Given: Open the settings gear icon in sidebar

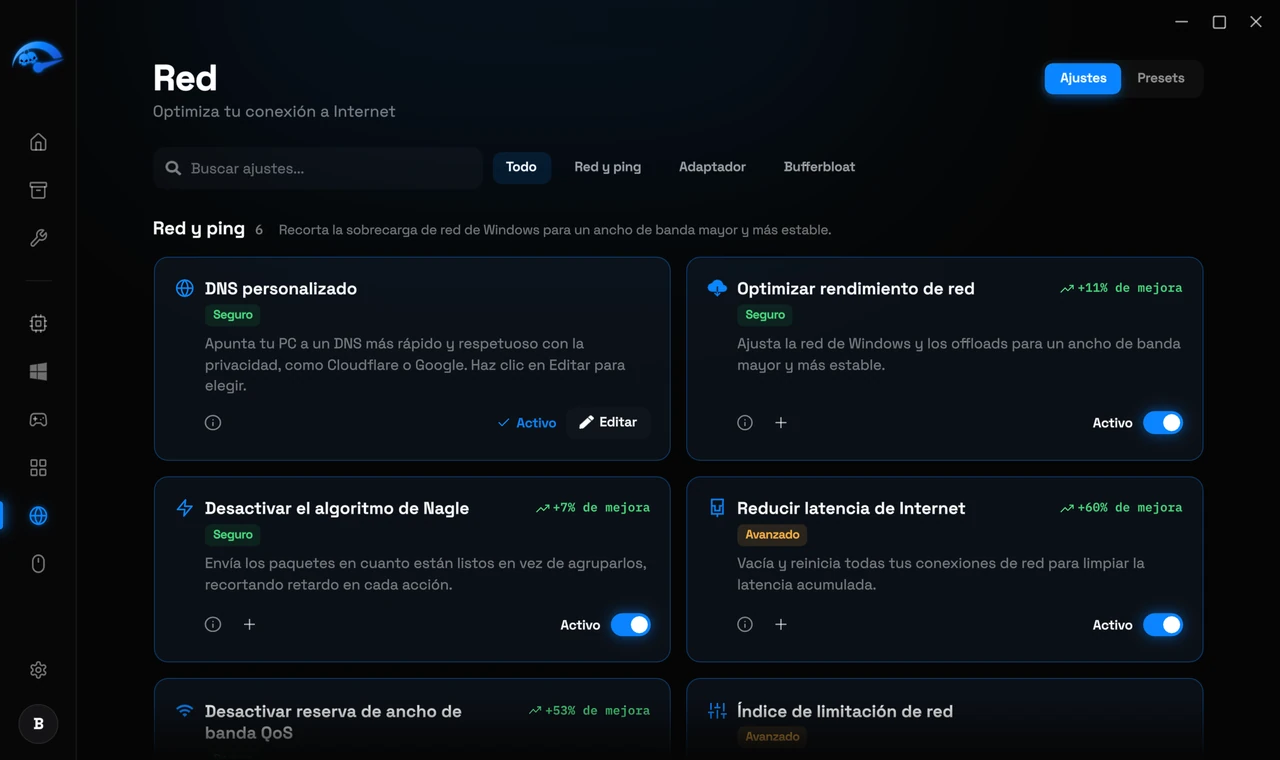Looking at the screenshot, I should pos(38,670).
